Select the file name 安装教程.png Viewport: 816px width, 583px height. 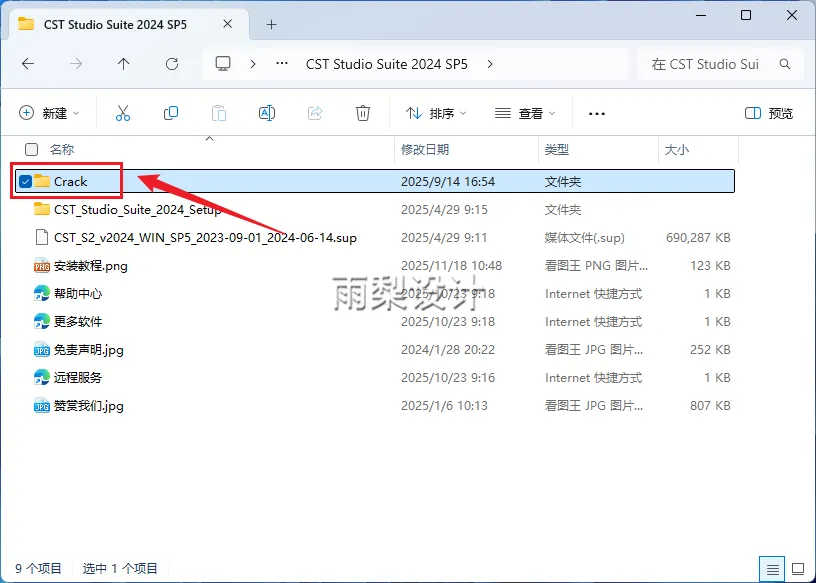point(91,265)
